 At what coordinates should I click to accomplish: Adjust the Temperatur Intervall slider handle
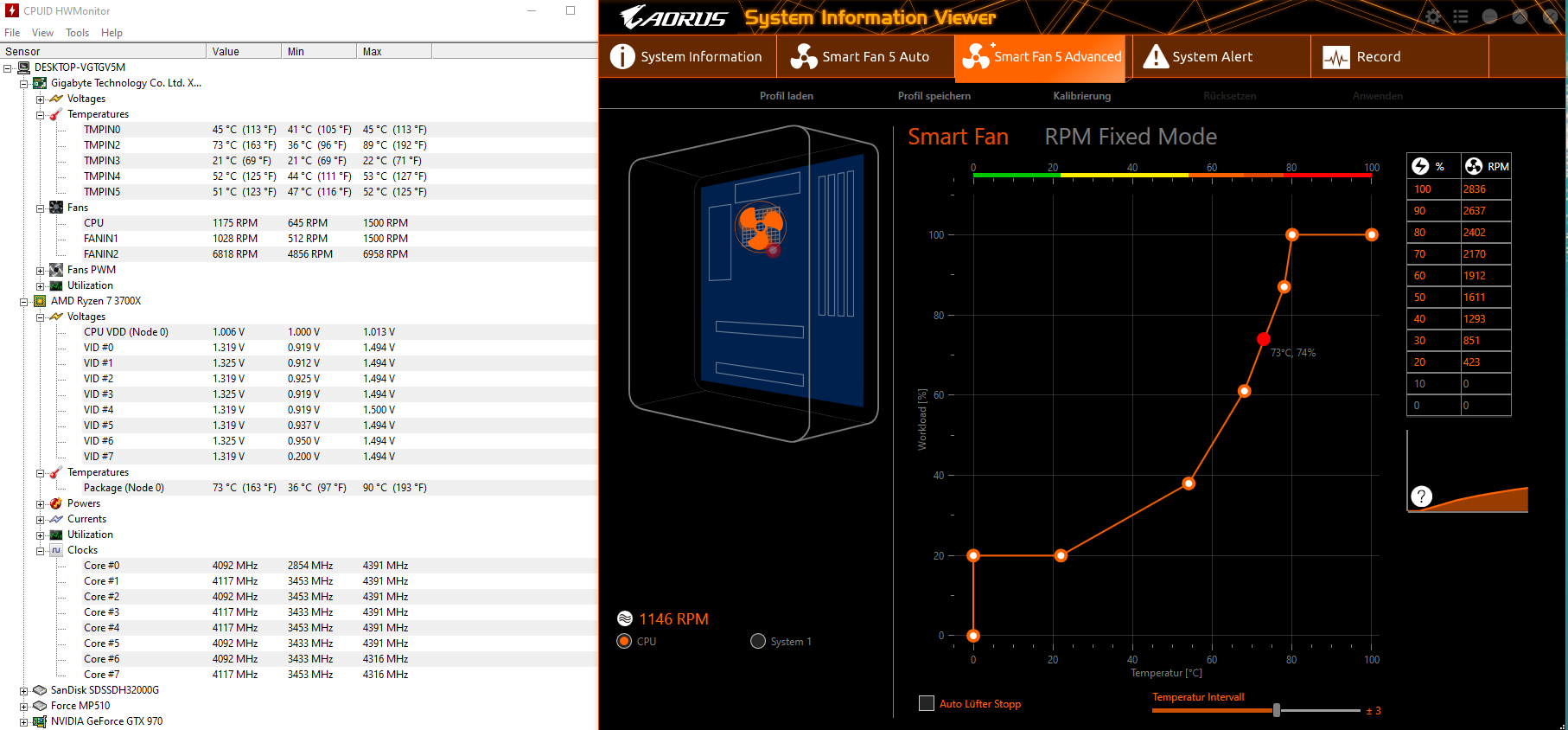1277,710
